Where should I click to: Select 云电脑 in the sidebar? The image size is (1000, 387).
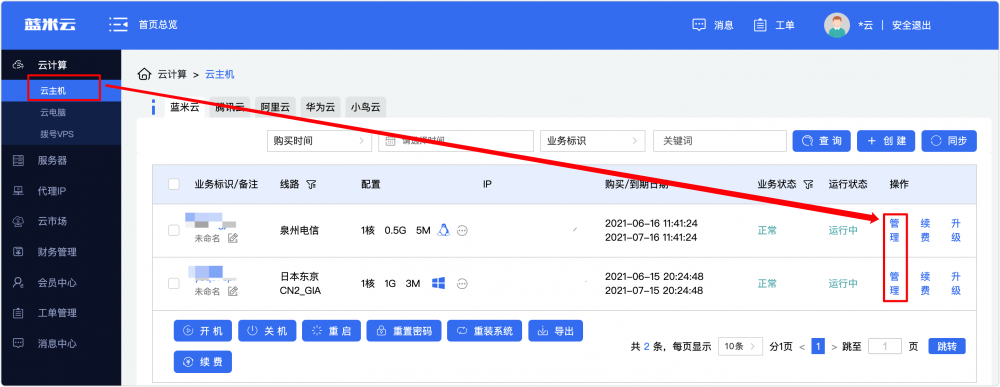click(x=53, y=112)
